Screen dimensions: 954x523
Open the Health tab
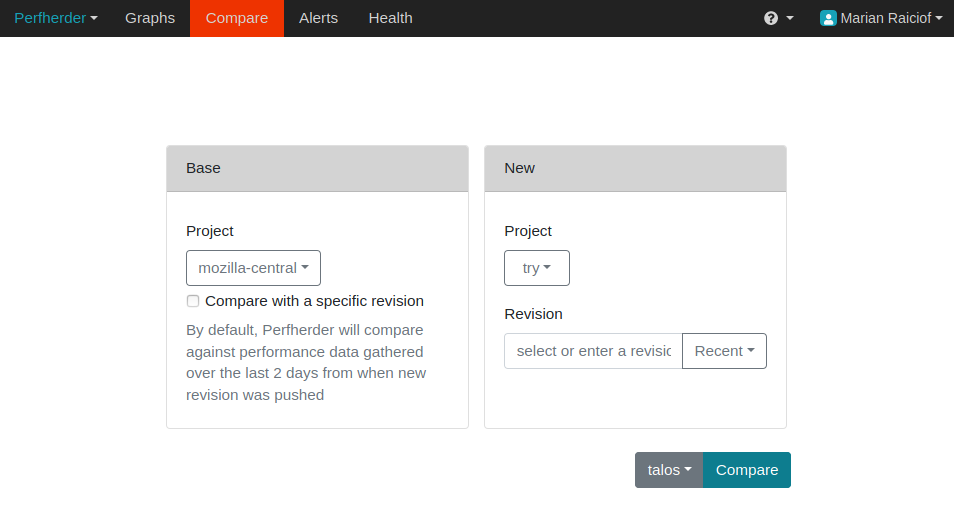coord(390,18)
